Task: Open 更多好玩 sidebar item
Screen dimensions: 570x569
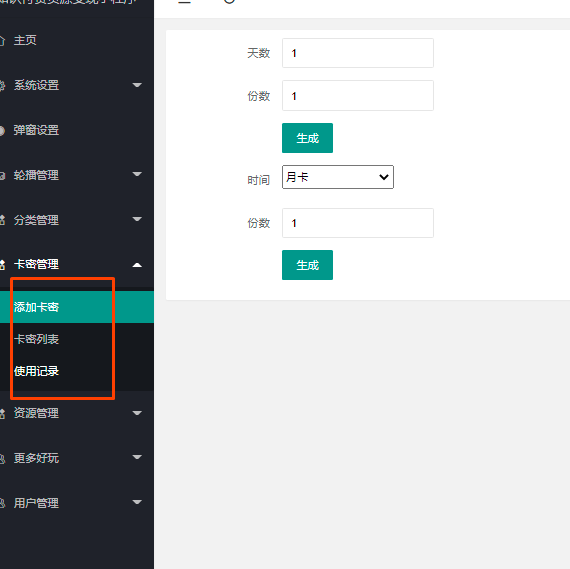Action: [x=36, y=458]
